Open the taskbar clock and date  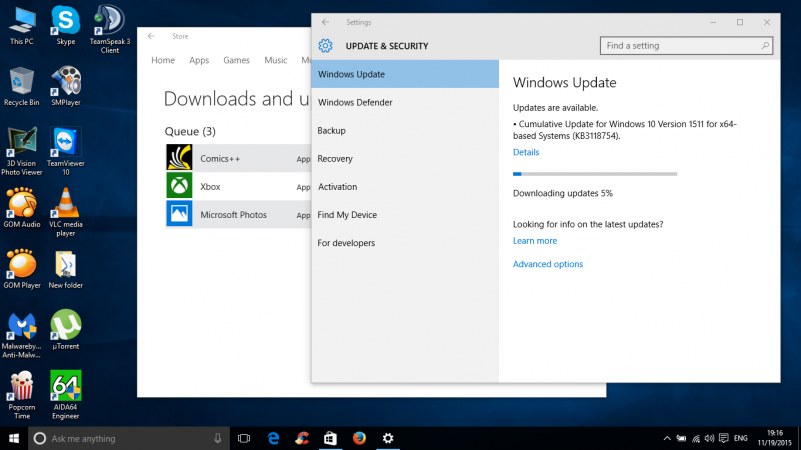[774, 438]
